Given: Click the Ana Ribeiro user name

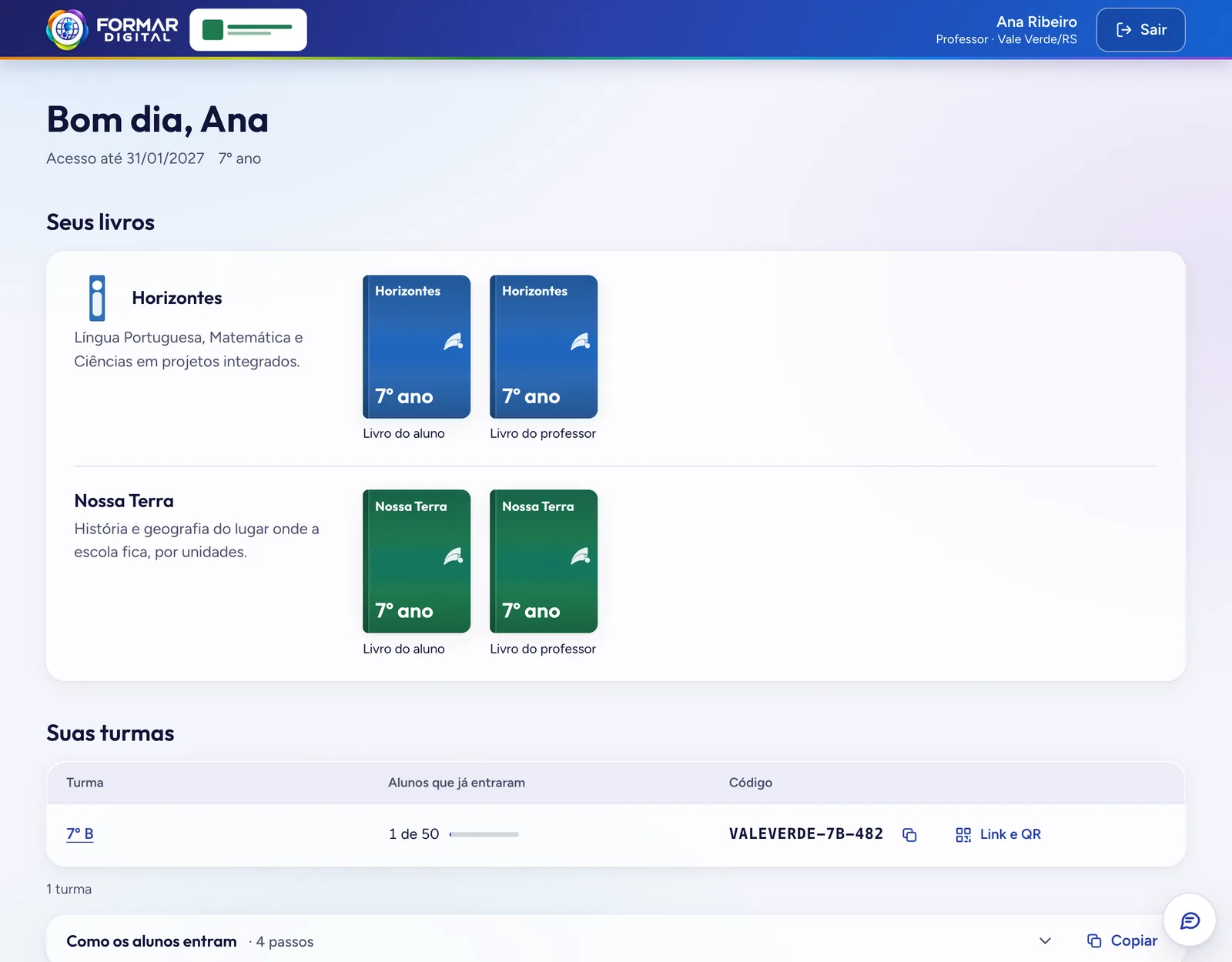Looking at the screenshot, I should tap(1036, 22).
